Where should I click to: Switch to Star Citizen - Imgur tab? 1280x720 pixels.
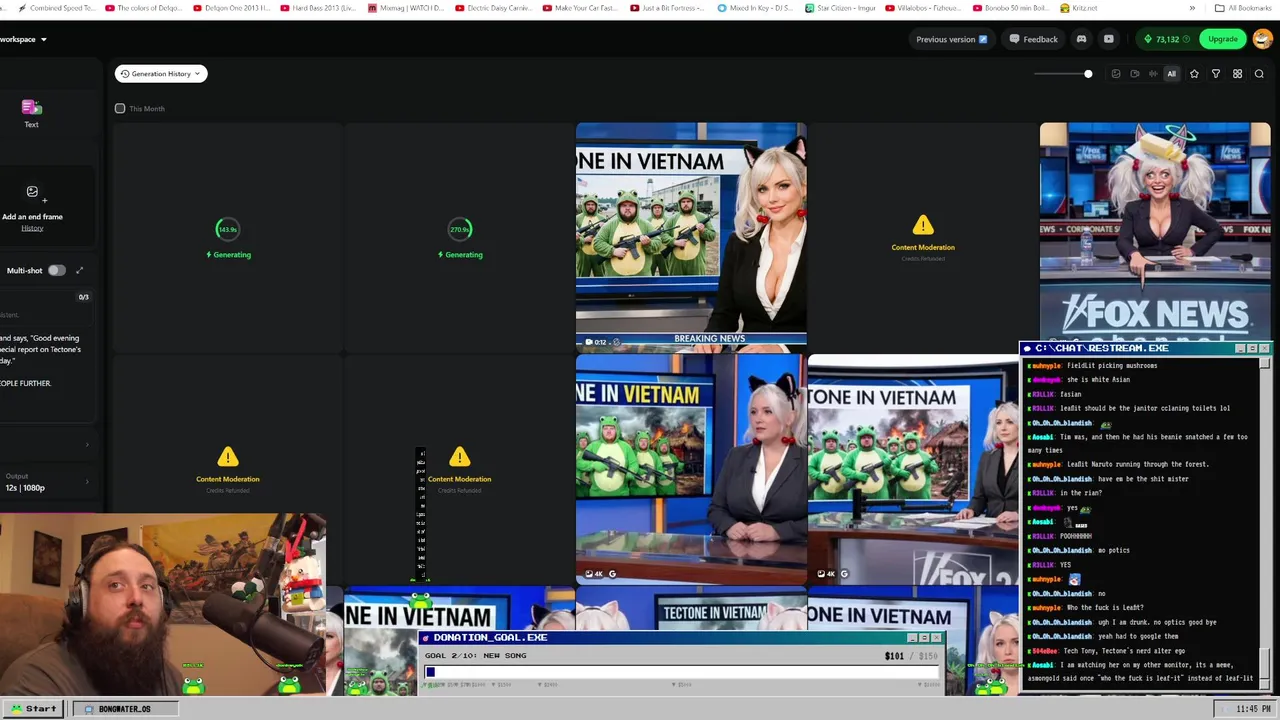point(840,8)
